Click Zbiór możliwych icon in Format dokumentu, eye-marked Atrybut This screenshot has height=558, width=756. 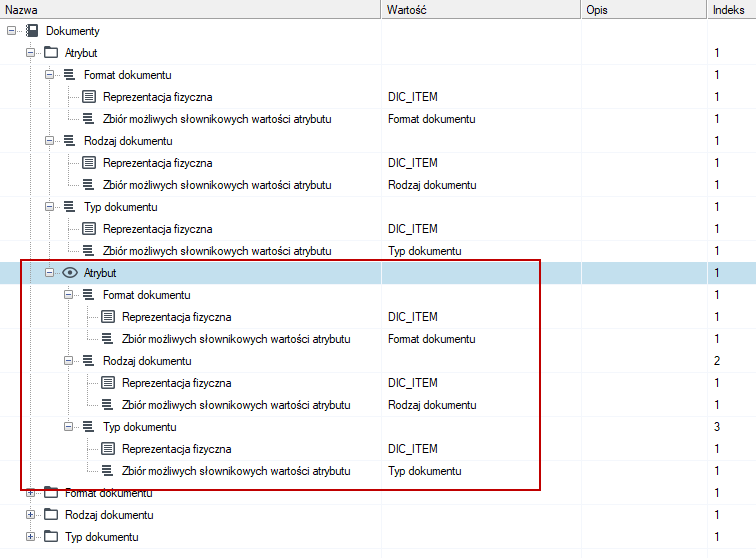108,339
